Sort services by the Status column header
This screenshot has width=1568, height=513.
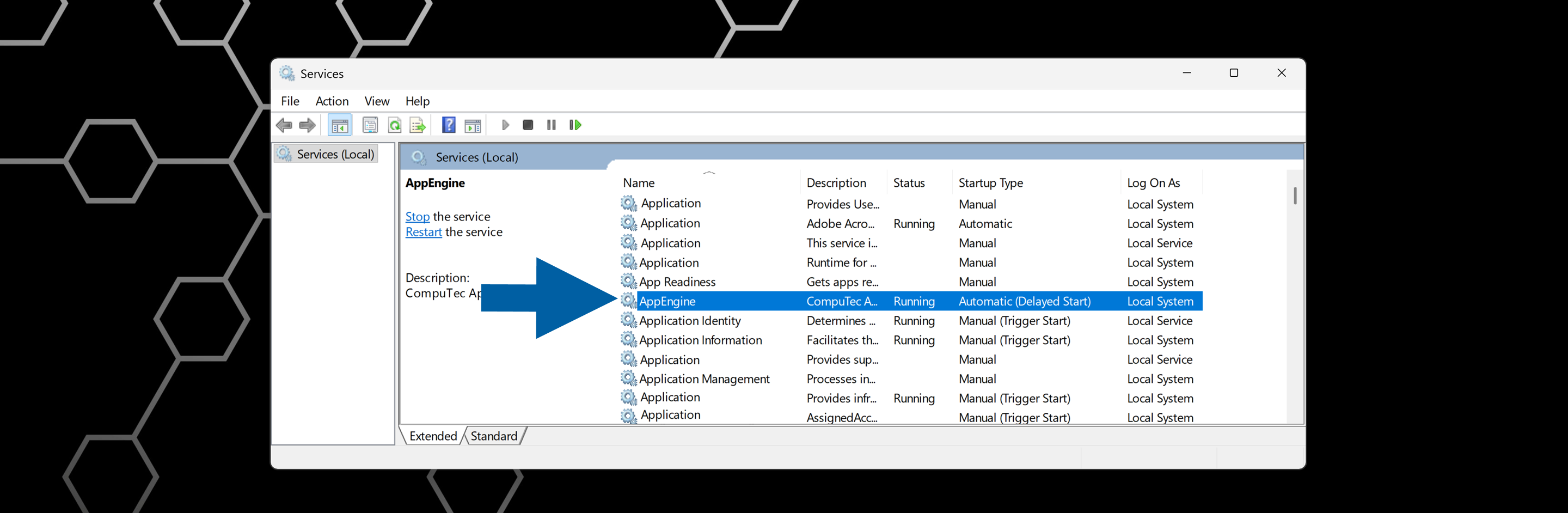[x=908, y=182]
